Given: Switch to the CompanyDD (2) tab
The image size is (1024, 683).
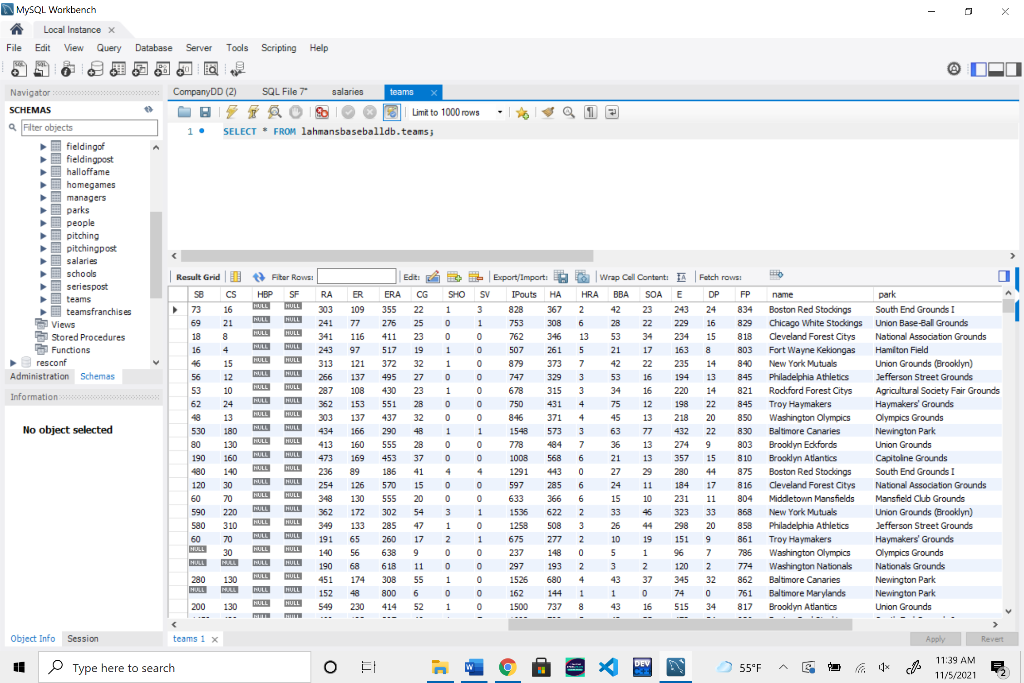Looking at the screenshot, I should pos(204,92).
